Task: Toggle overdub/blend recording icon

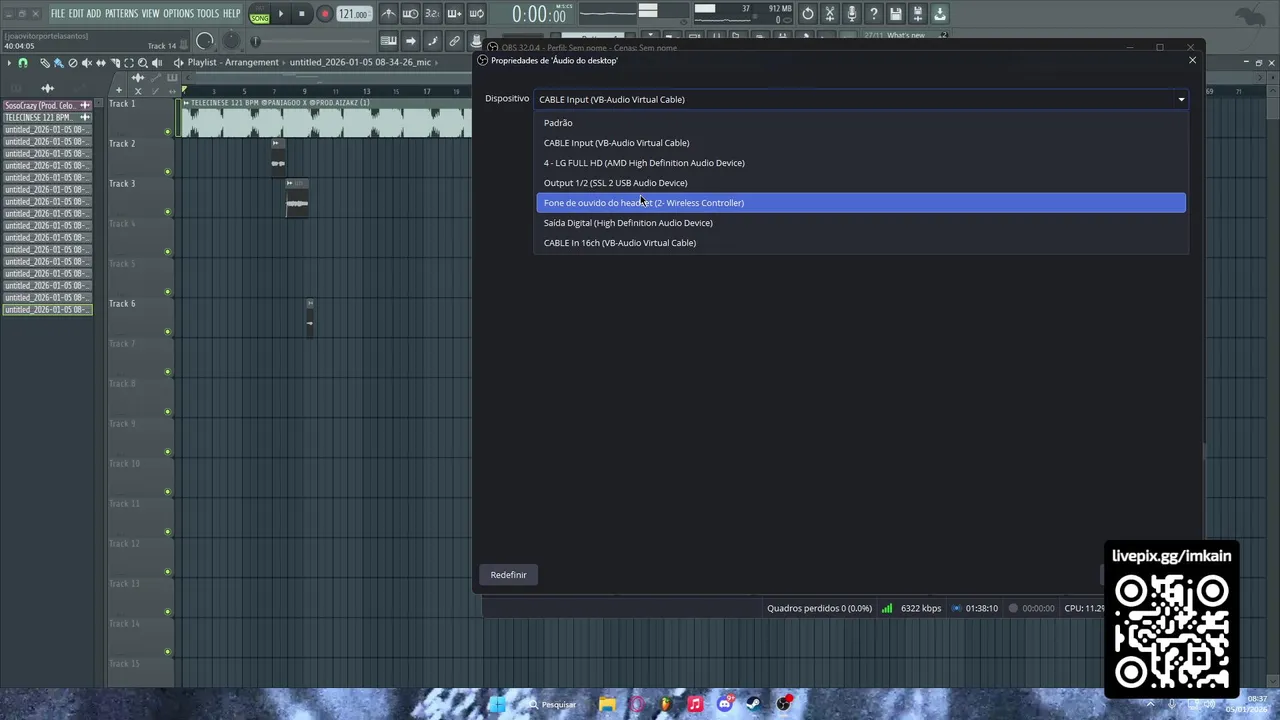Action: [x=454, y=14]
